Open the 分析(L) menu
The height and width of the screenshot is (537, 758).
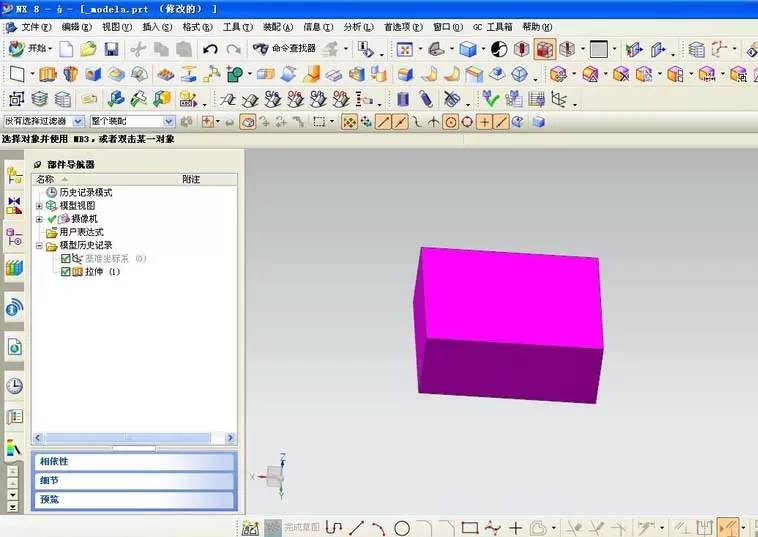pos(358,27)
